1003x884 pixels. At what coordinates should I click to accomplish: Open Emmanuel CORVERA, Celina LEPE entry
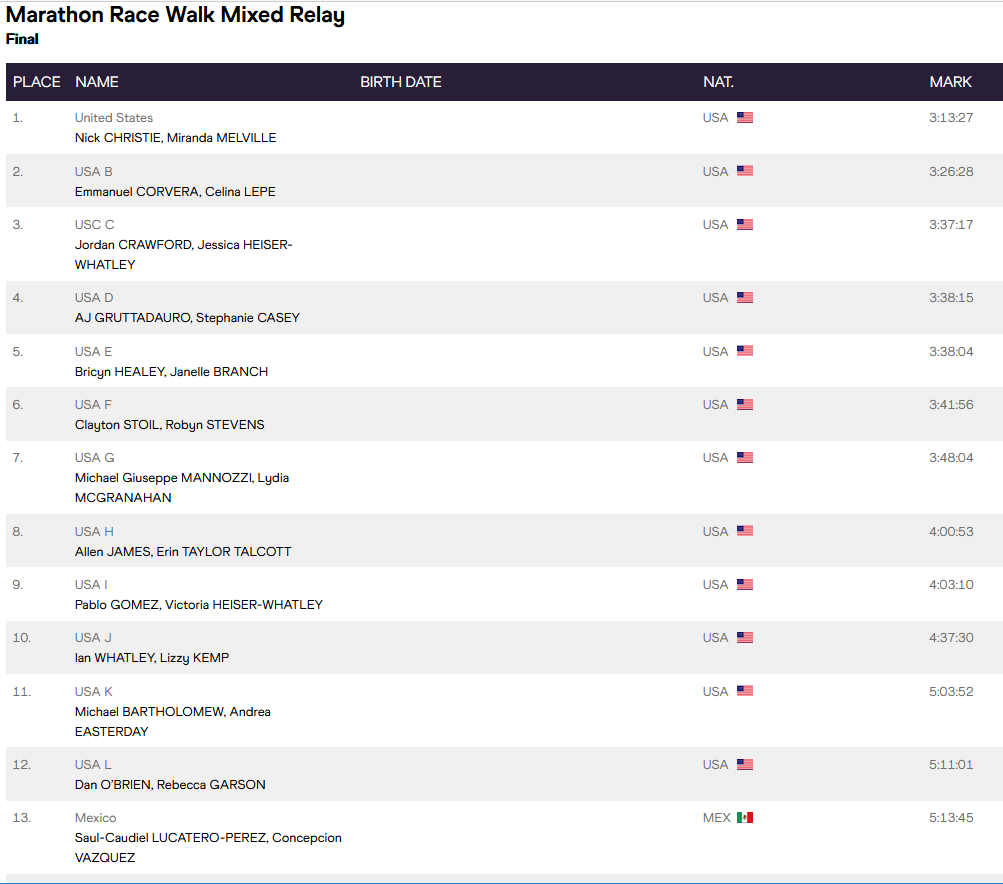pos(175,192)
